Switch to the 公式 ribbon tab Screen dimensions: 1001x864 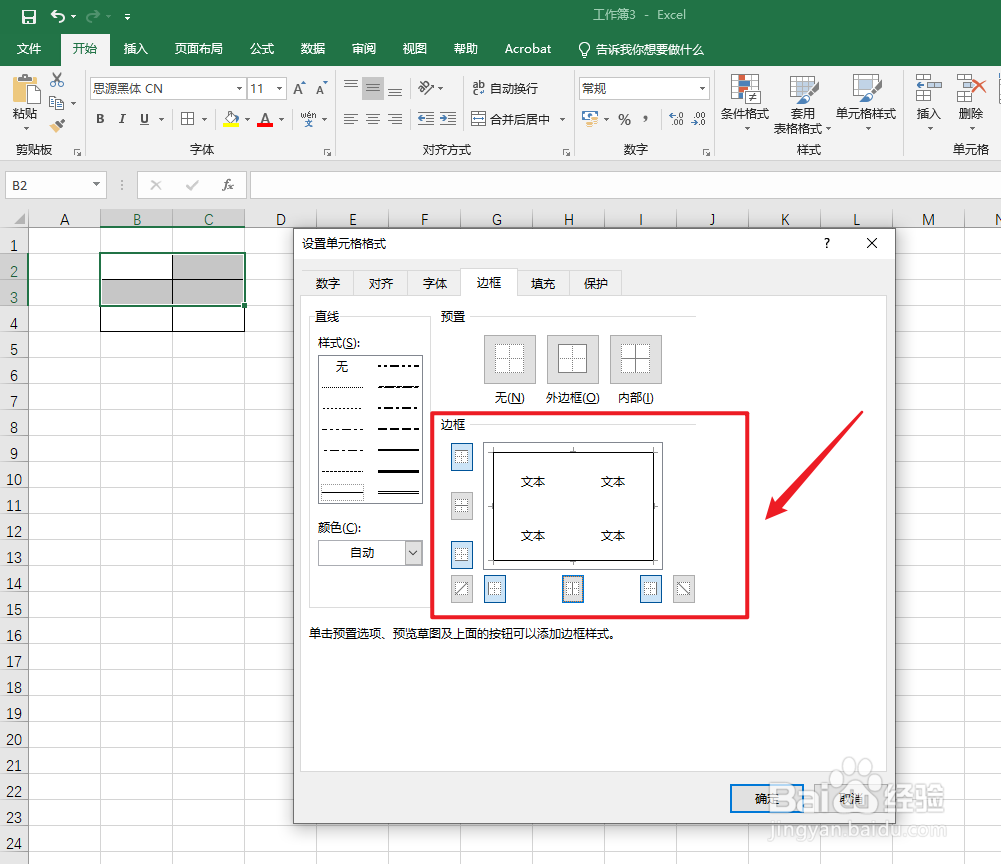[262, 49]
